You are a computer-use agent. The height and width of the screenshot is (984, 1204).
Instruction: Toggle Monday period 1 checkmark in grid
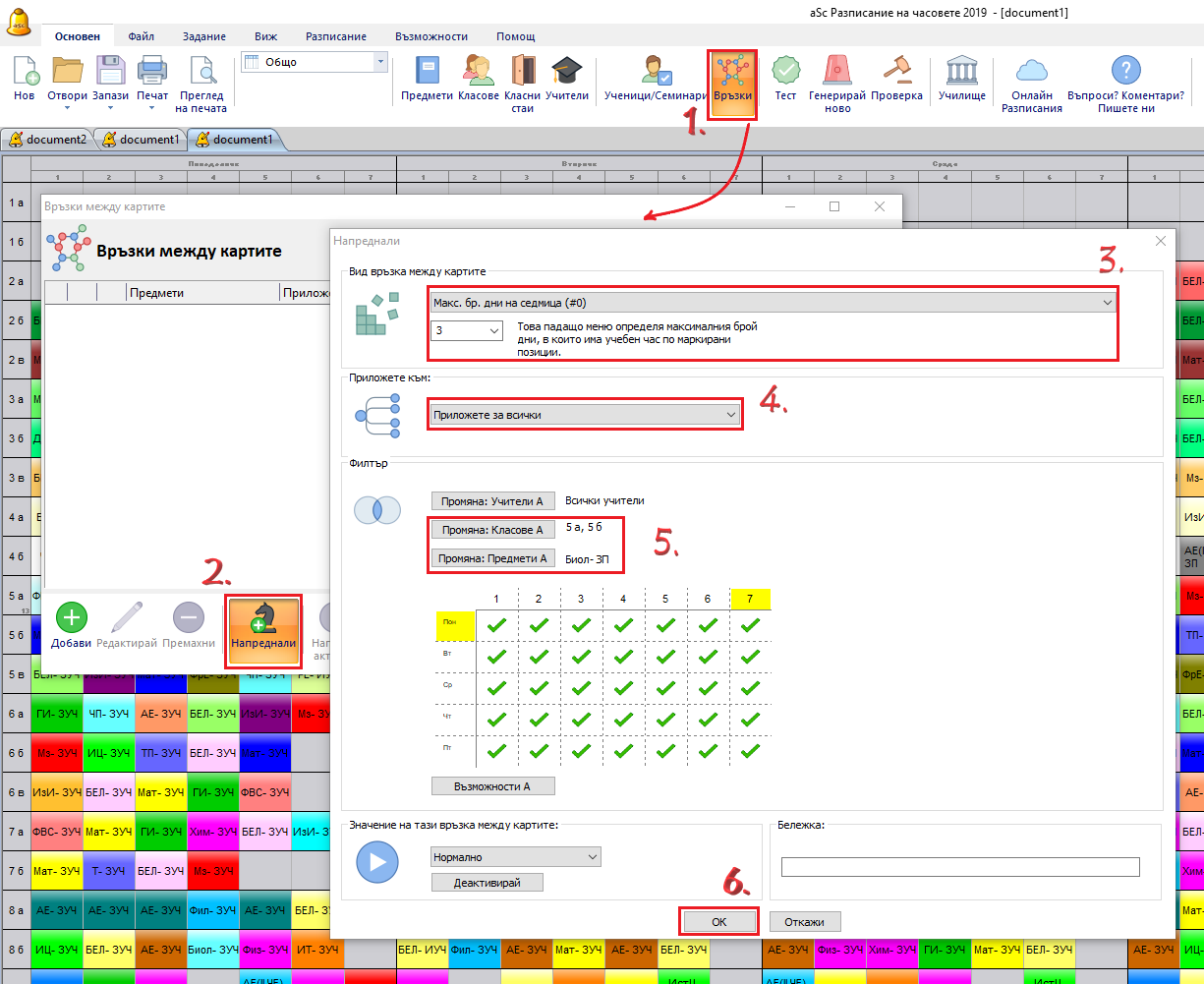point(497,624)
